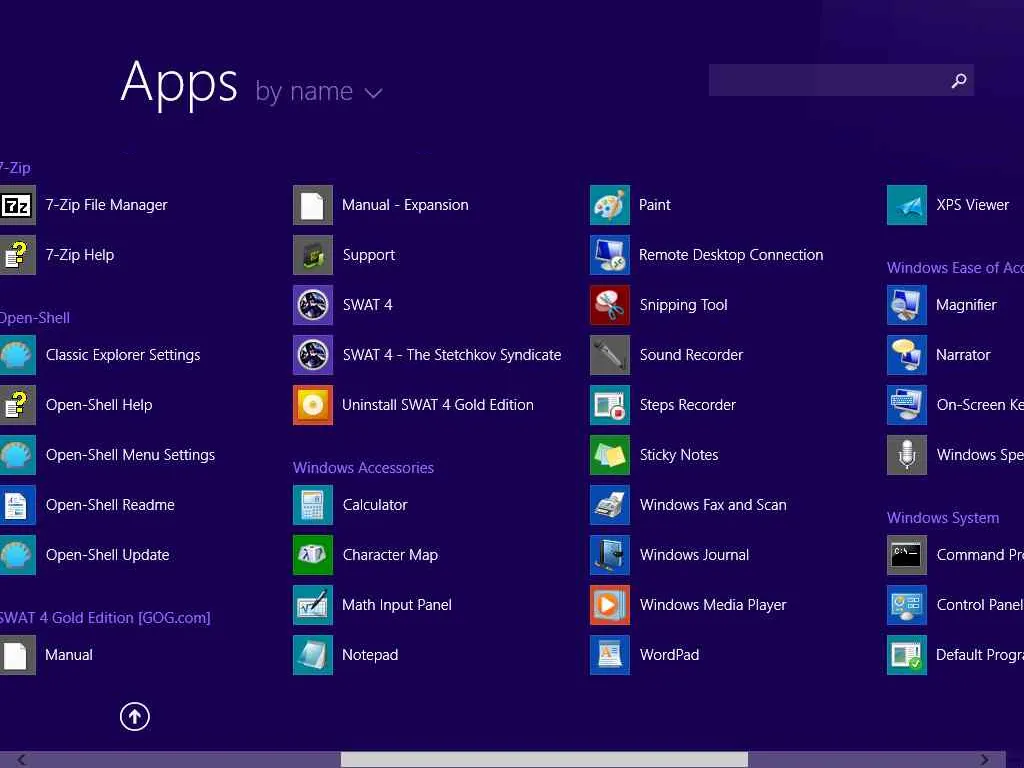
Task: Launch the WordPad icon
Action: [610, 655]
